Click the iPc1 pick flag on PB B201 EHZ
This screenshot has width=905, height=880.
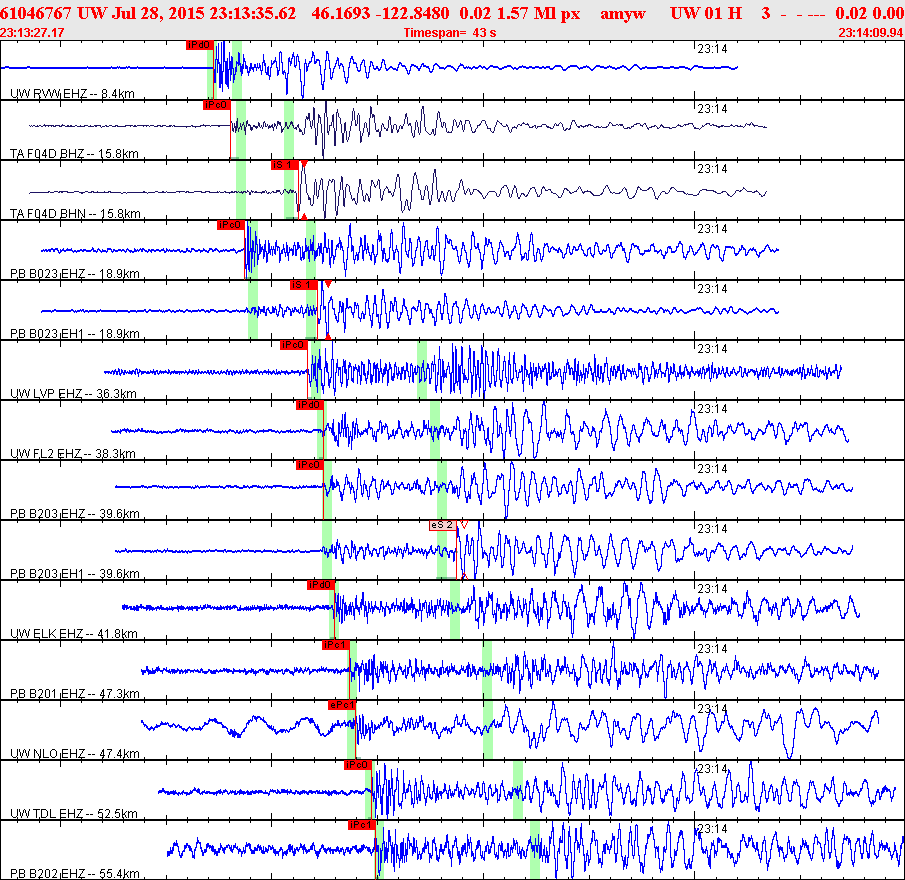coord(335,645)
